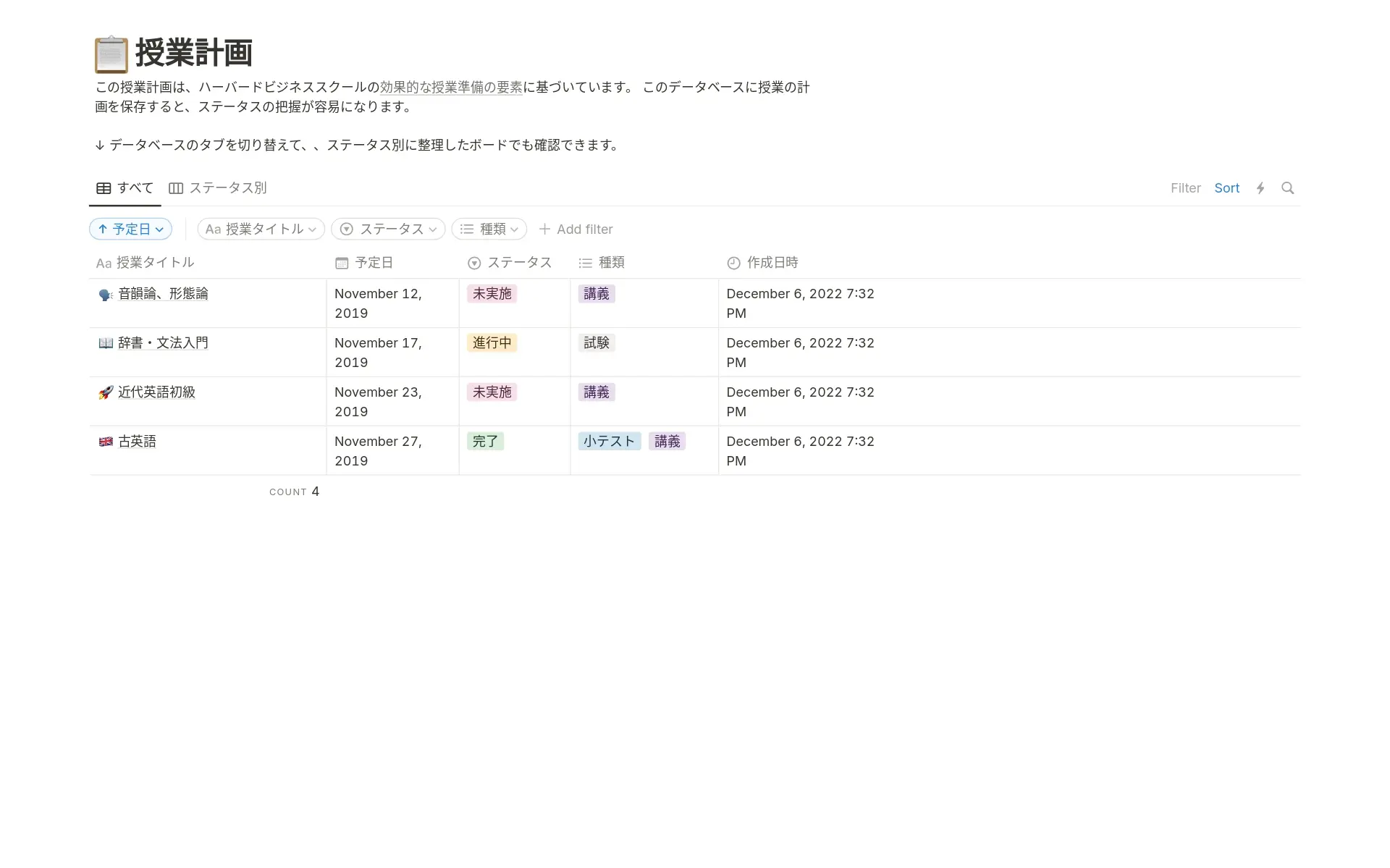Image resolution: width=1390 pixels, height=868 pixels.
Task: Click the UK flag icon beside 古英語
Action: tap(106, 442)
